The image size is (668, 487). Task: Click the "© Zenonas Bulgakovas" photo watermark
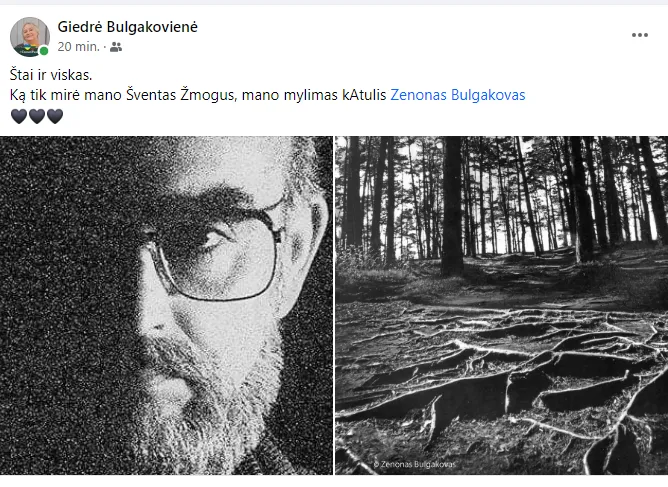[415, 464]
